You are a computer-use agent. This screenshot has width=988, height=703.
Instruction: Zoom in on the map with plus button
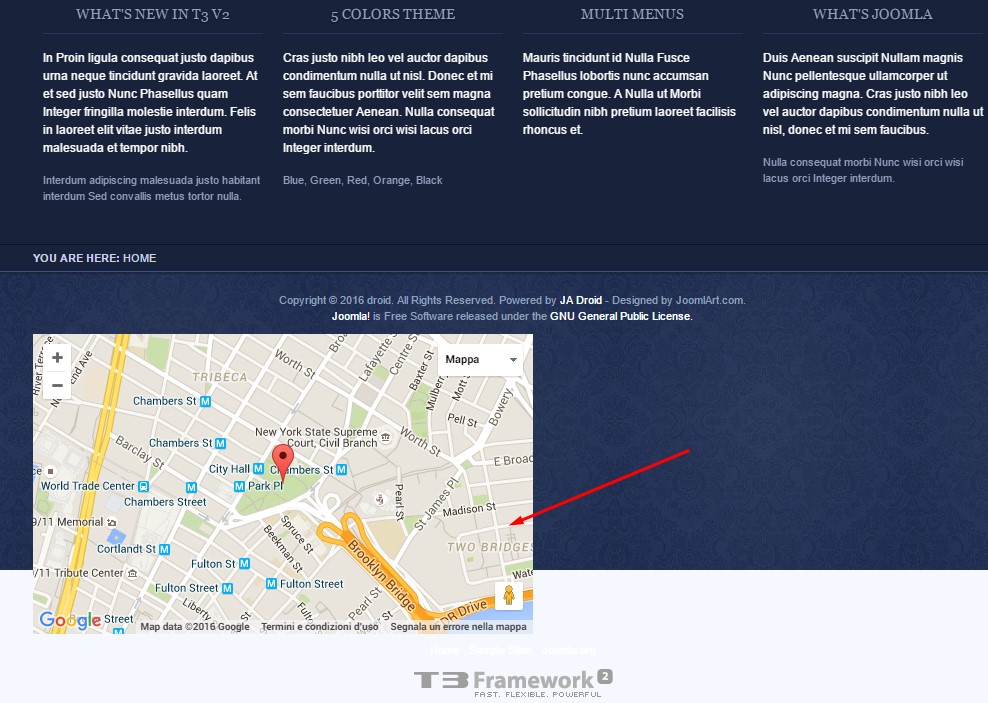coord(56,357)
